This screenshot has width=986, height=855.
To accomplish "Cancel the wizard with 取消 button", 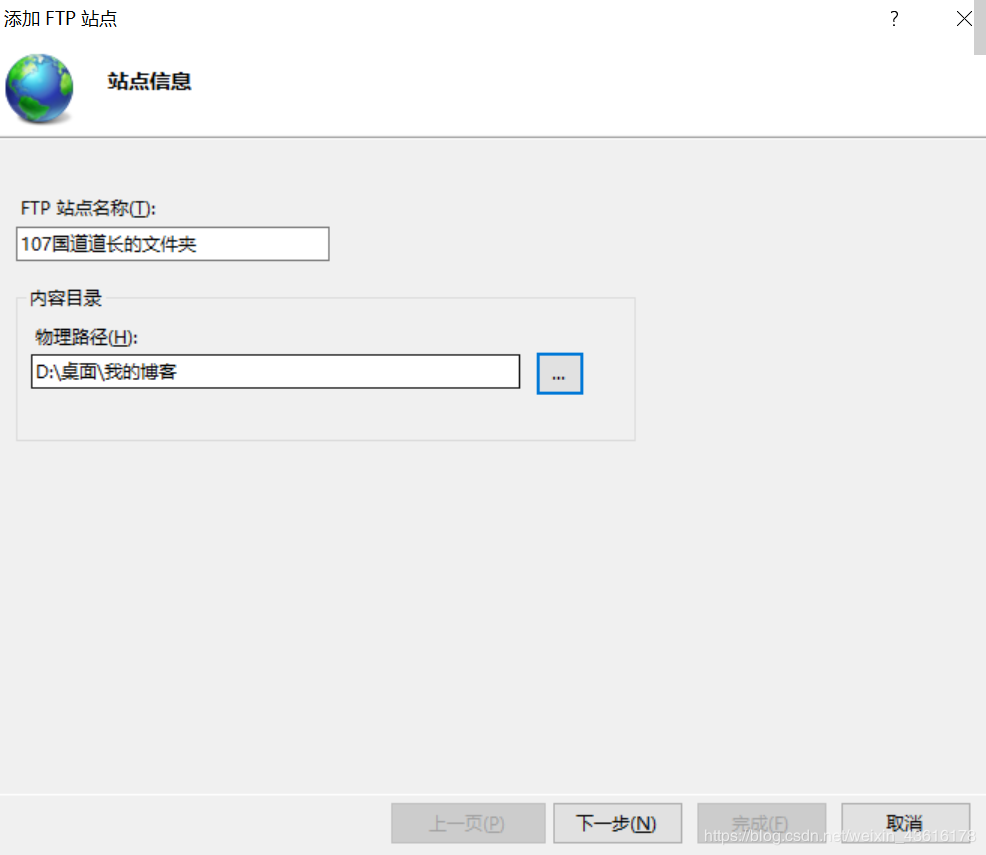I will click(905, 823).
